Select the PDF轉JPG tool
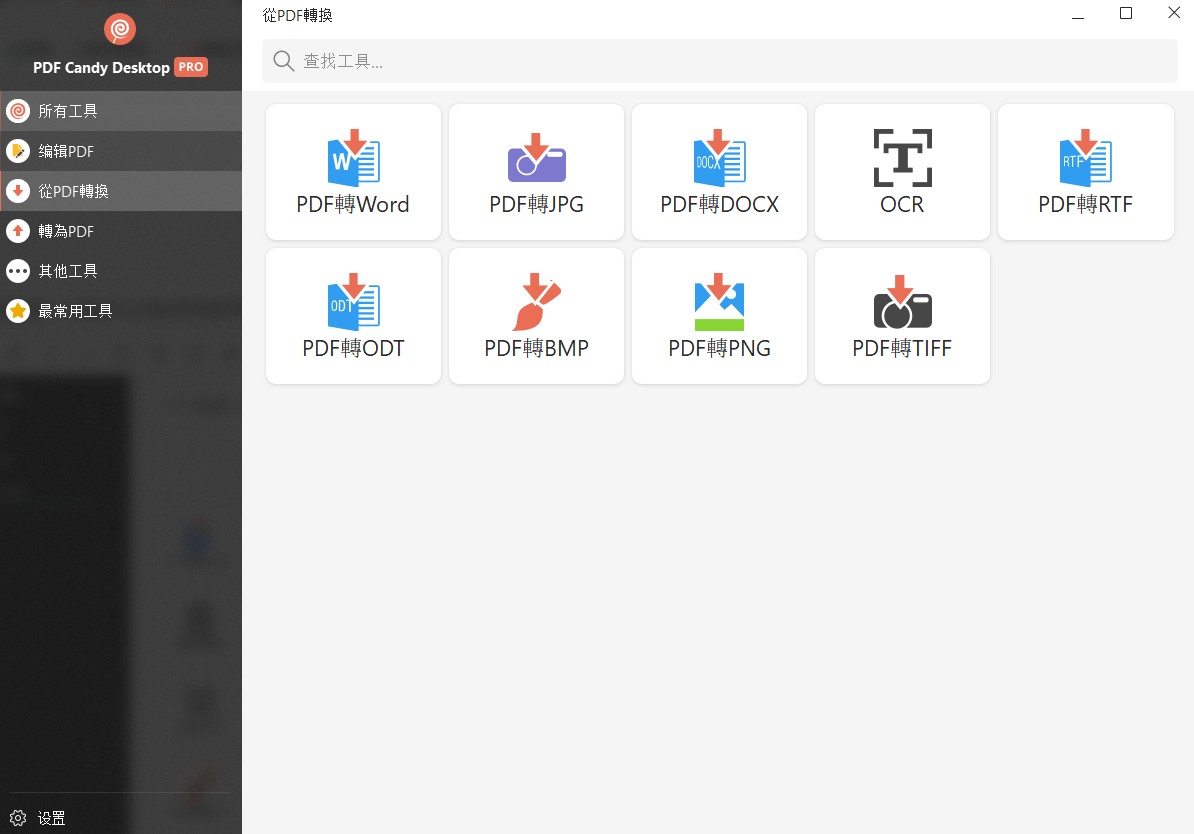1194x834 pixels. tap(535, 171)
